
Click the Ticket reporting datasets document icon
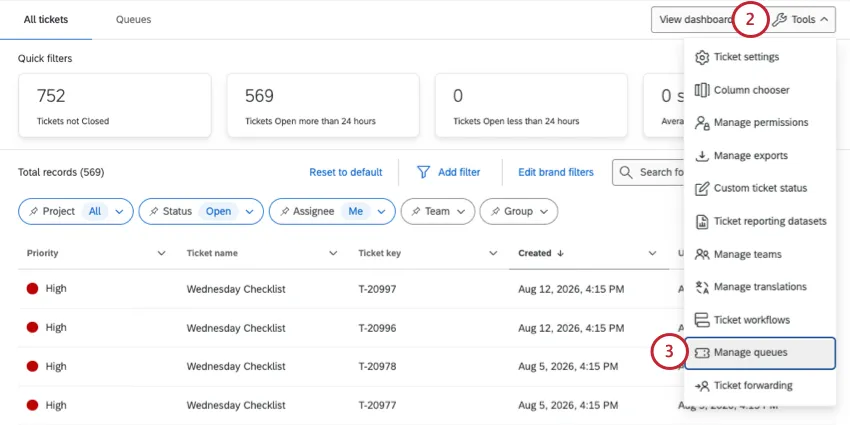click(x=702, y=222)
